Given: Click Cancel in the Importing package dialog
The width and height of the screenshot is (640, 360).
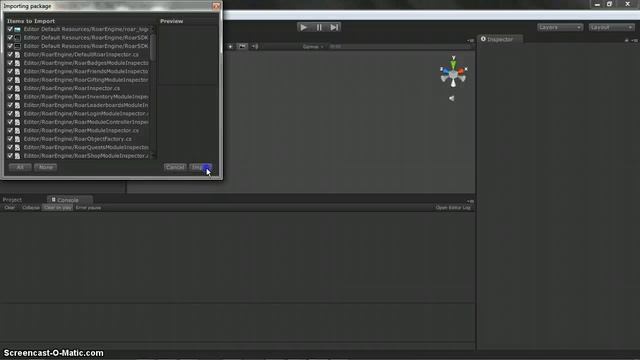Looking at the screenshot, I should pos(175,167).
